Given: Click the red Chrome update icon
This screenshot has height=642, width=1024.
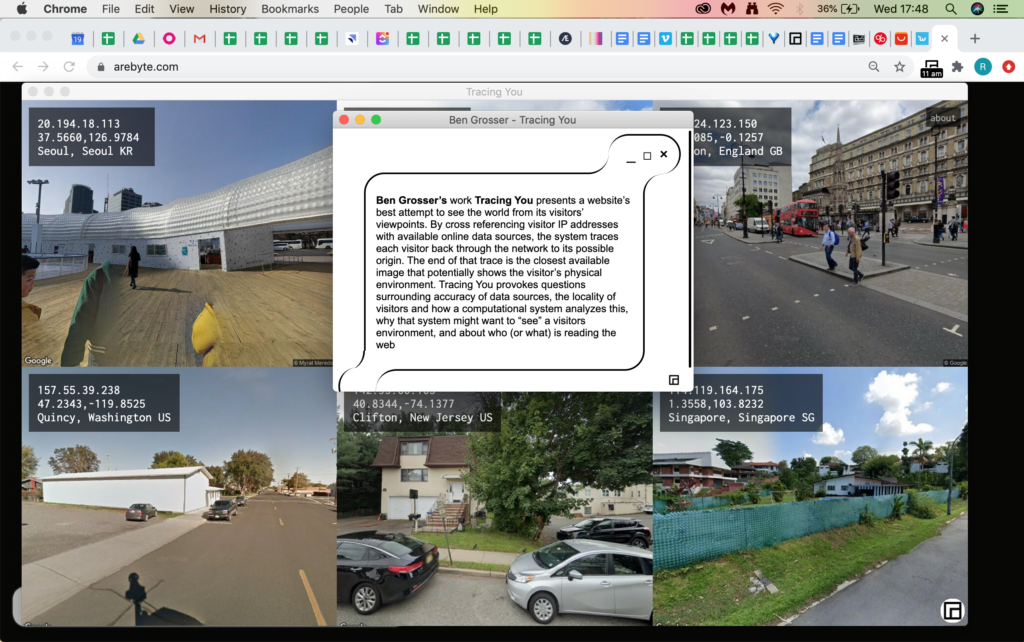Looking at the screenshot, I should tap(1009, 67).
